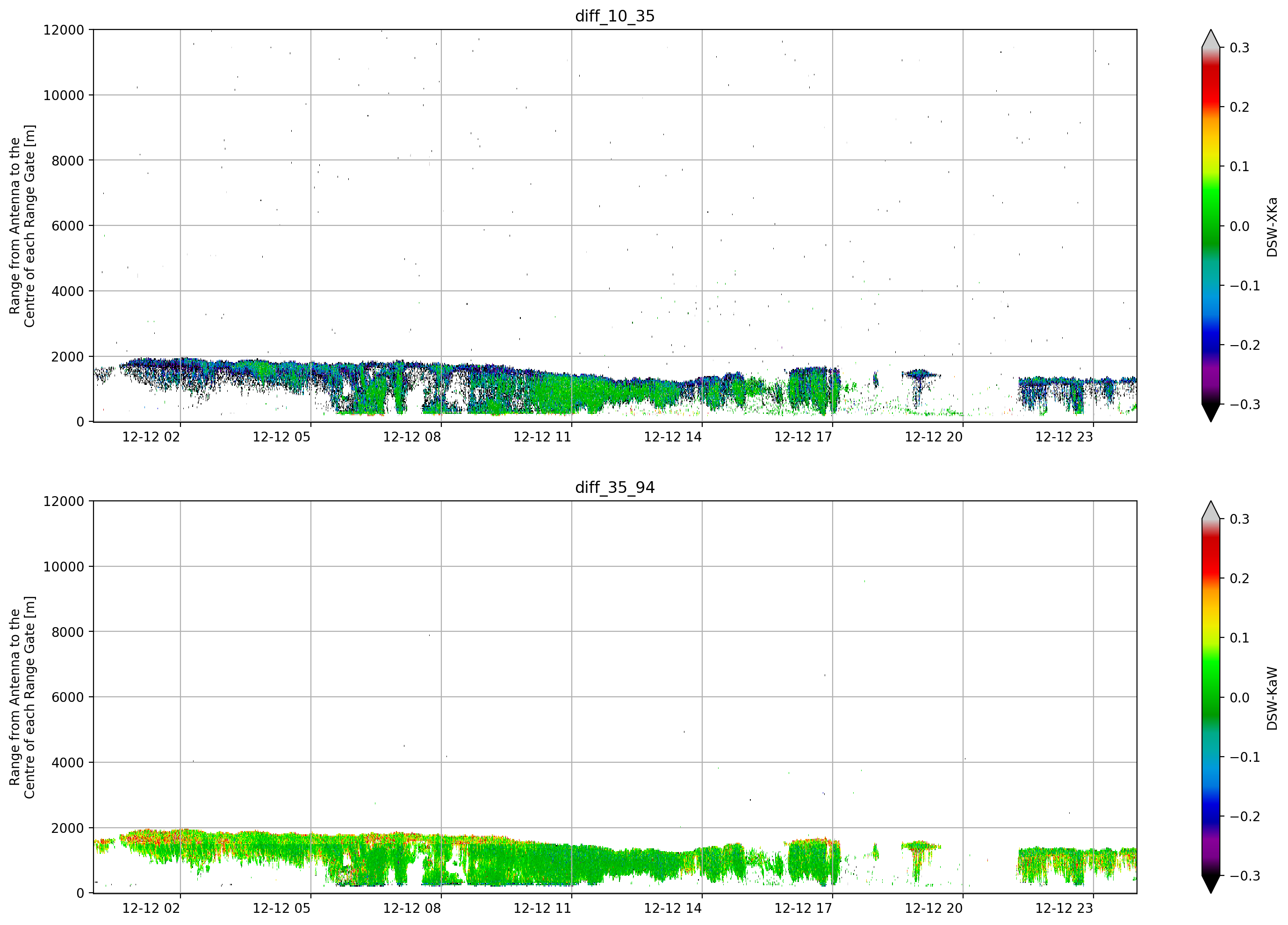This screenshot has width=1288, height=925.
Task: Click '12-12 08' x-tick under diff_35_94 plot
Action: (x=412, y=909)
